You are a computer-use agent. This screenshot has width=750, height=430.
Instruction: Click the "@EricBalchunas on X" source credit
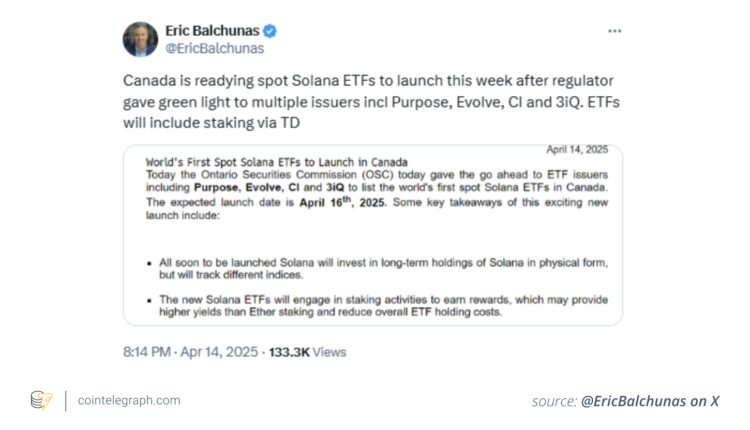tap(650, 401)
